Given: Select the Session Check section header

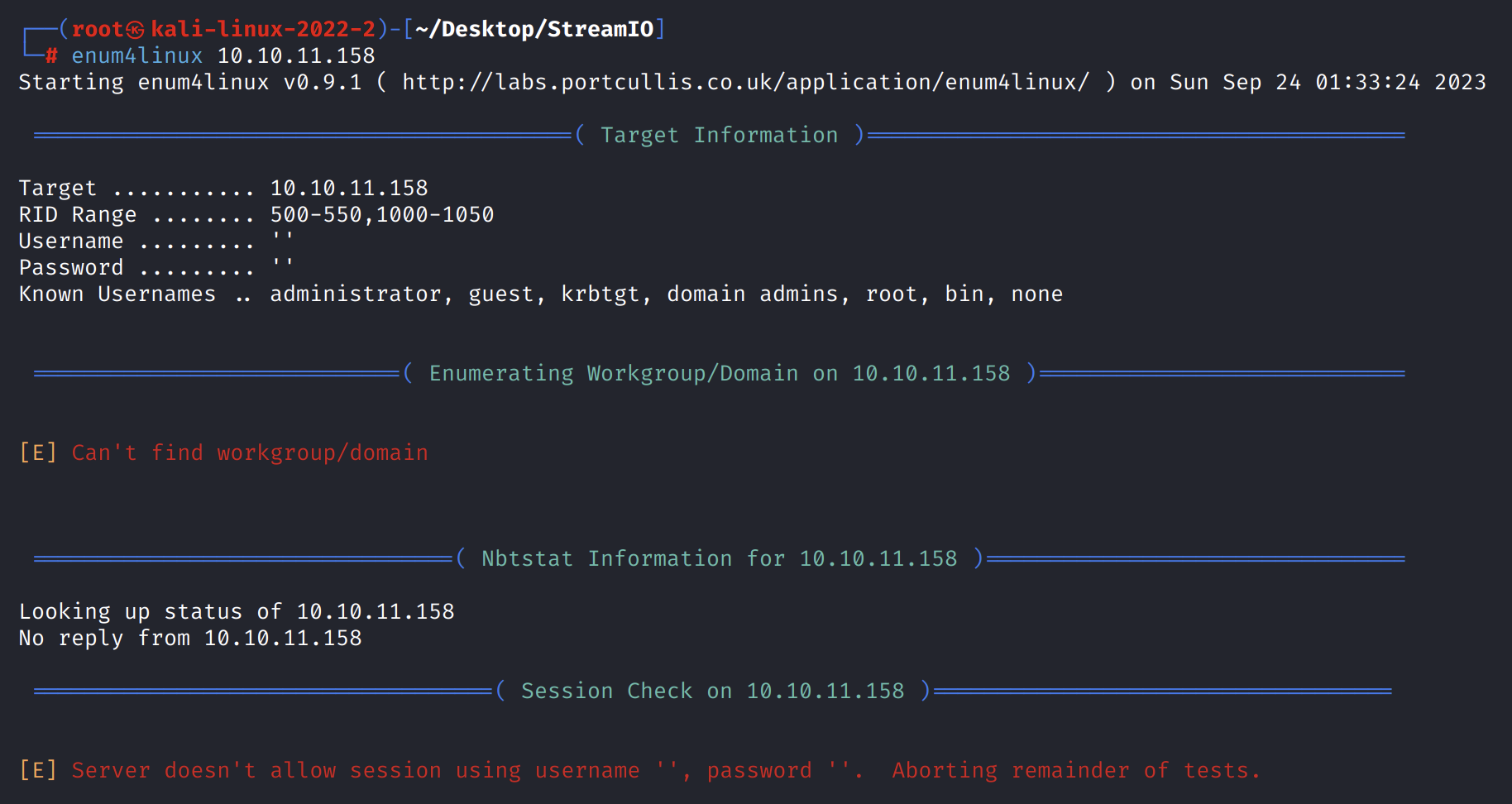Looking at the screenshot, I should tap(712, 691).
